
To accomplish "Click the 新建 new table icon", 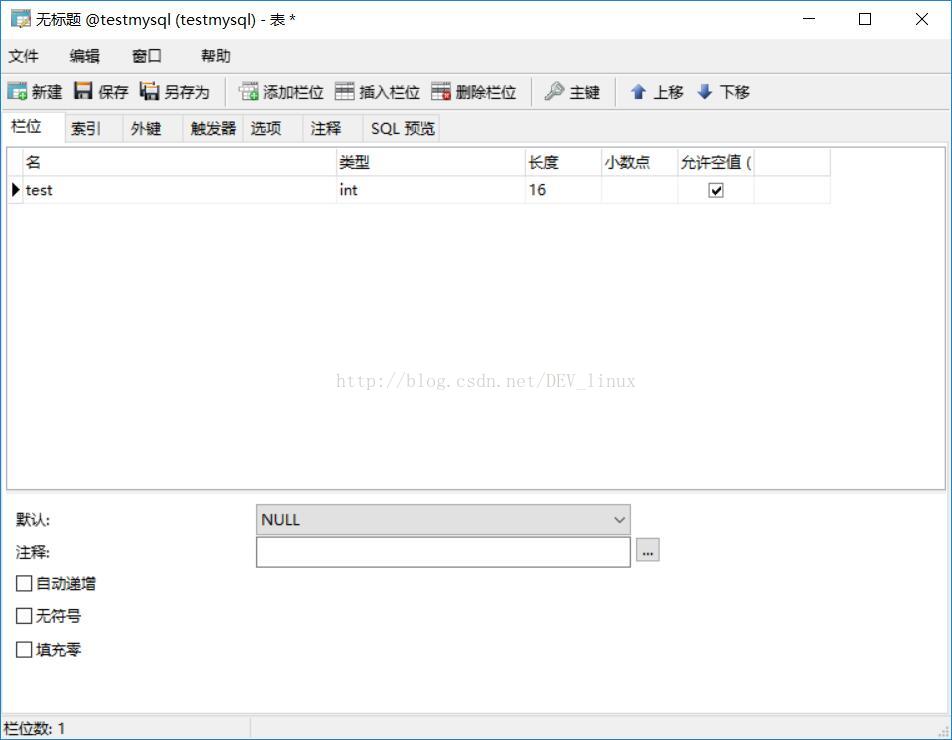I will (17, 92).
